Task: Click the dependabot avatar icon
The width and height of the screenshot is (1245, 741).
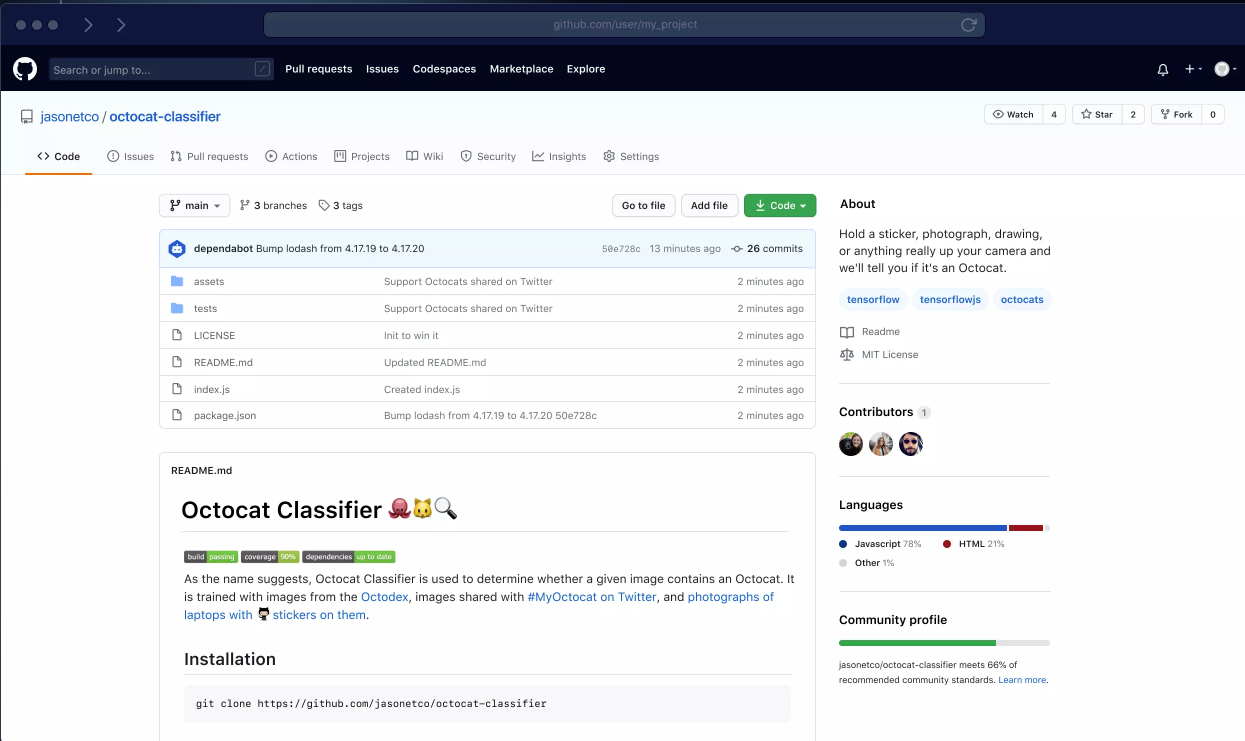Action: (x=177, y=249)
